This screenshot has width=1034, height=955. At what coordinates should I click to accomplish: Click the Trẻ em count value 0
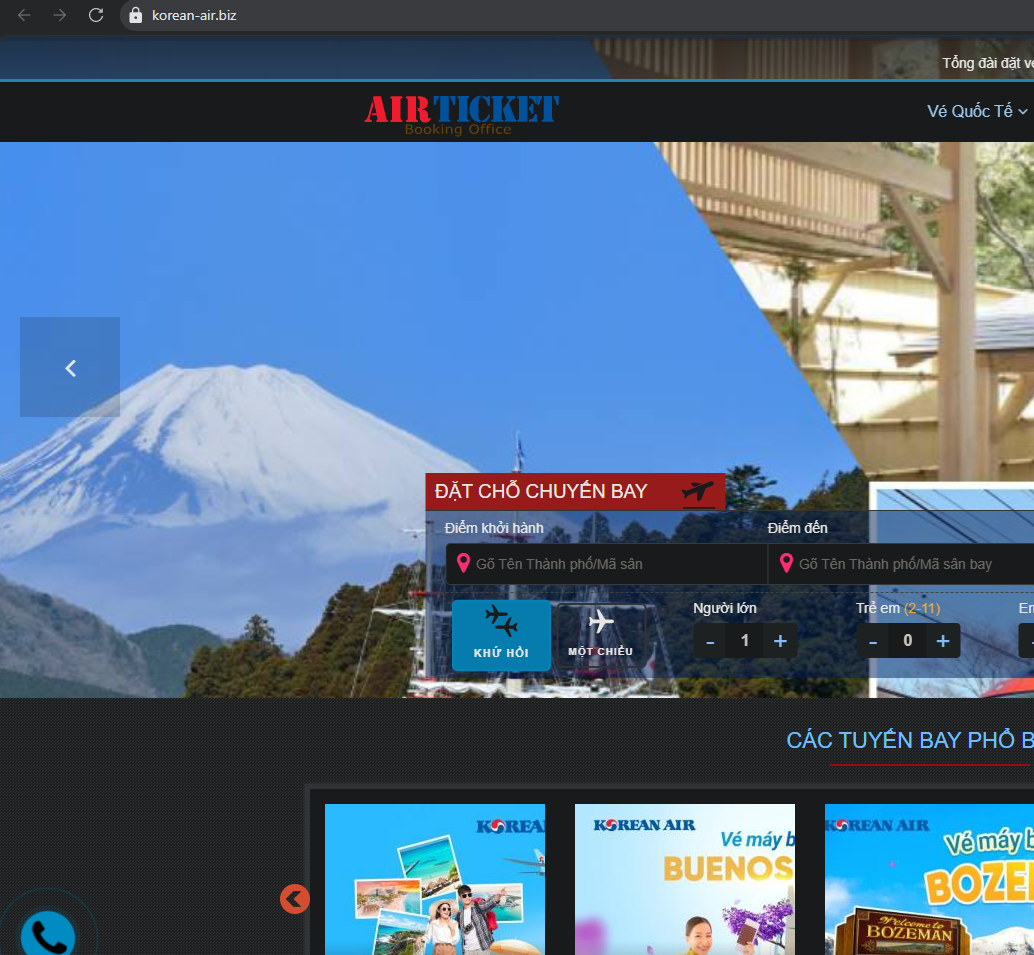(908, 641)
